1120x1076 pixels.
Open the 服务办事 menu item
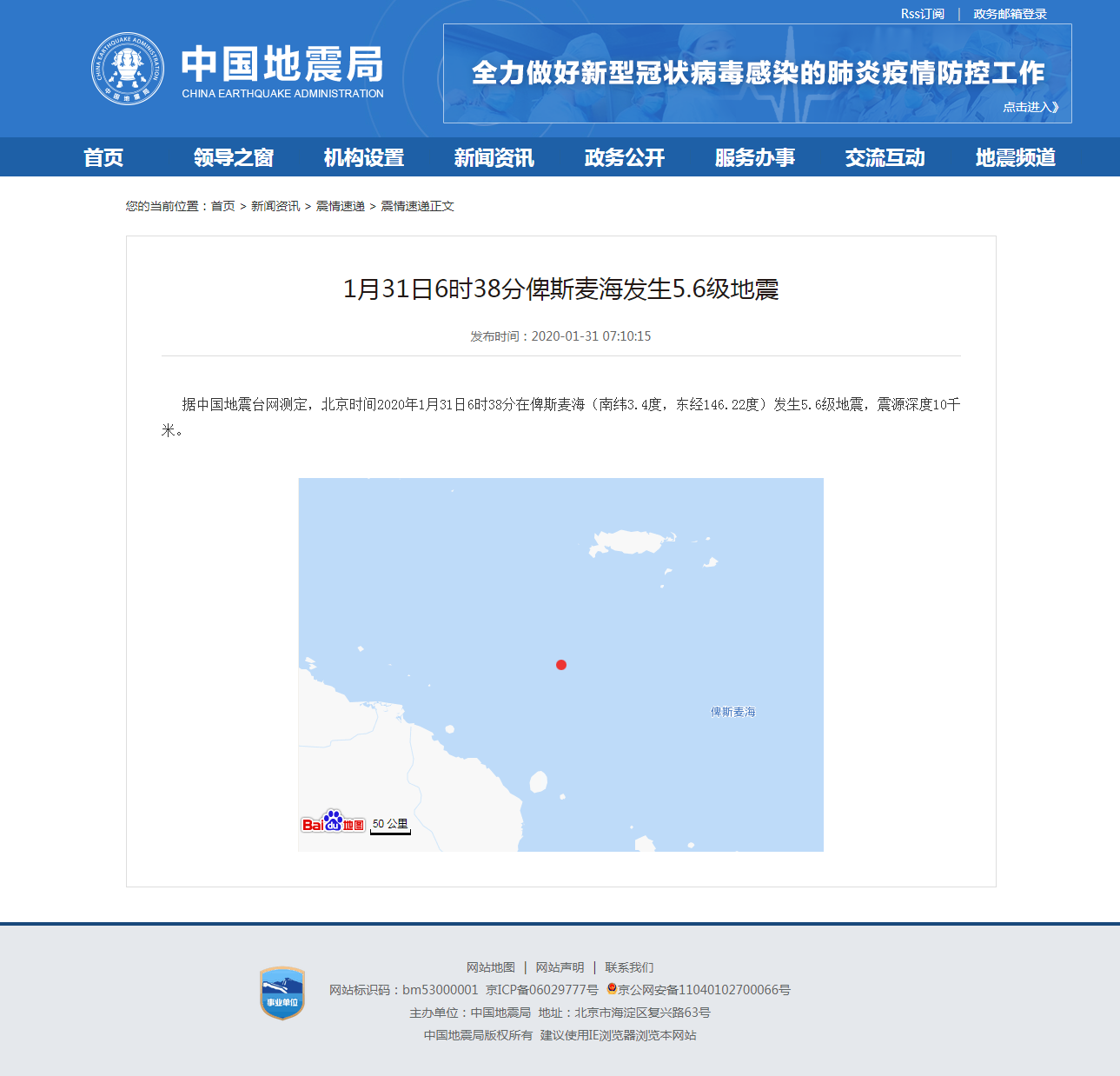pos(755,157)
